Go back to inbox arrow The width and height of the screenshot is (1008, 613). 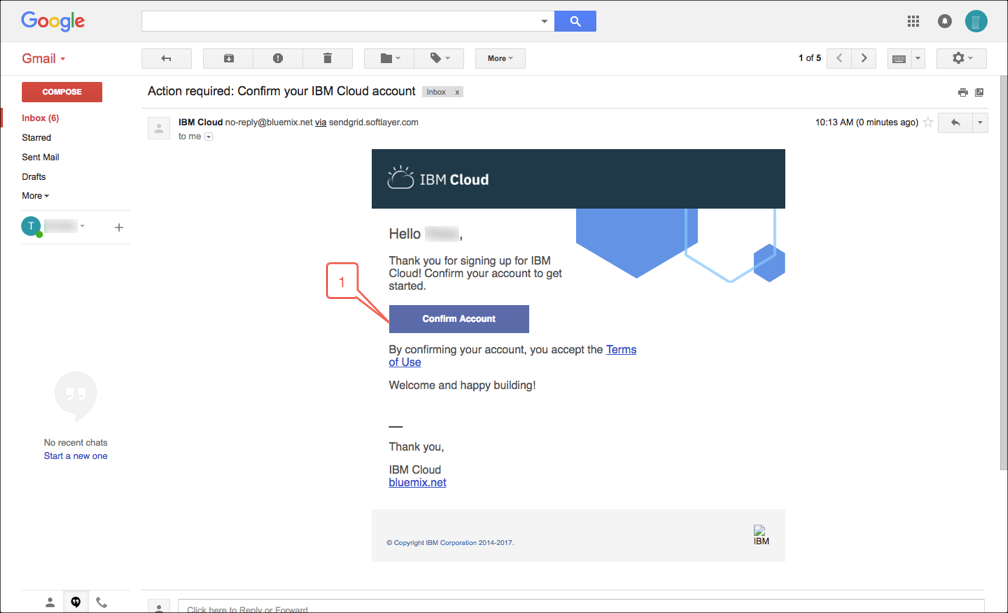[x=166, y=58]
